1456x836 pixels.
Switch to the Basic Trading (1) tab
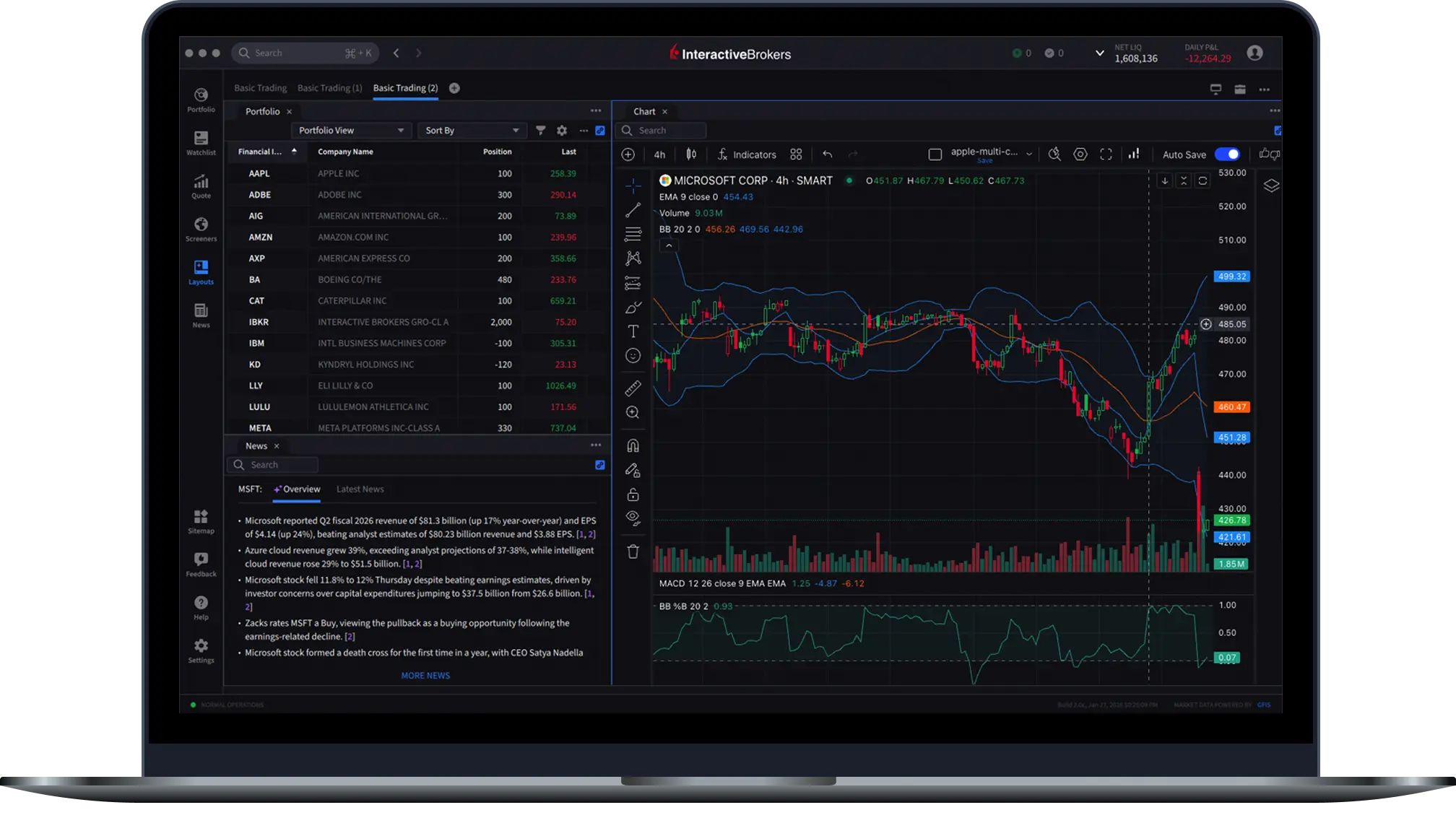point(329,87)
